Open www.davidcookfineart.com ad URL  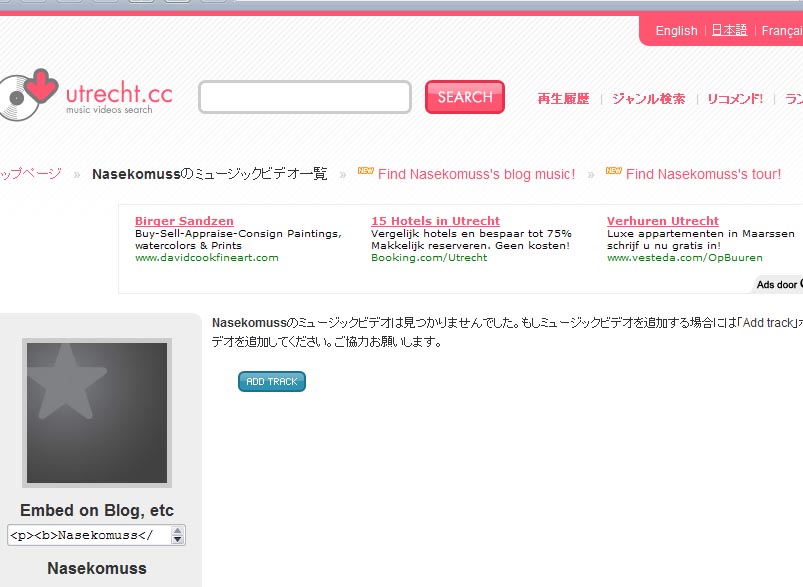tap(207, 258)
